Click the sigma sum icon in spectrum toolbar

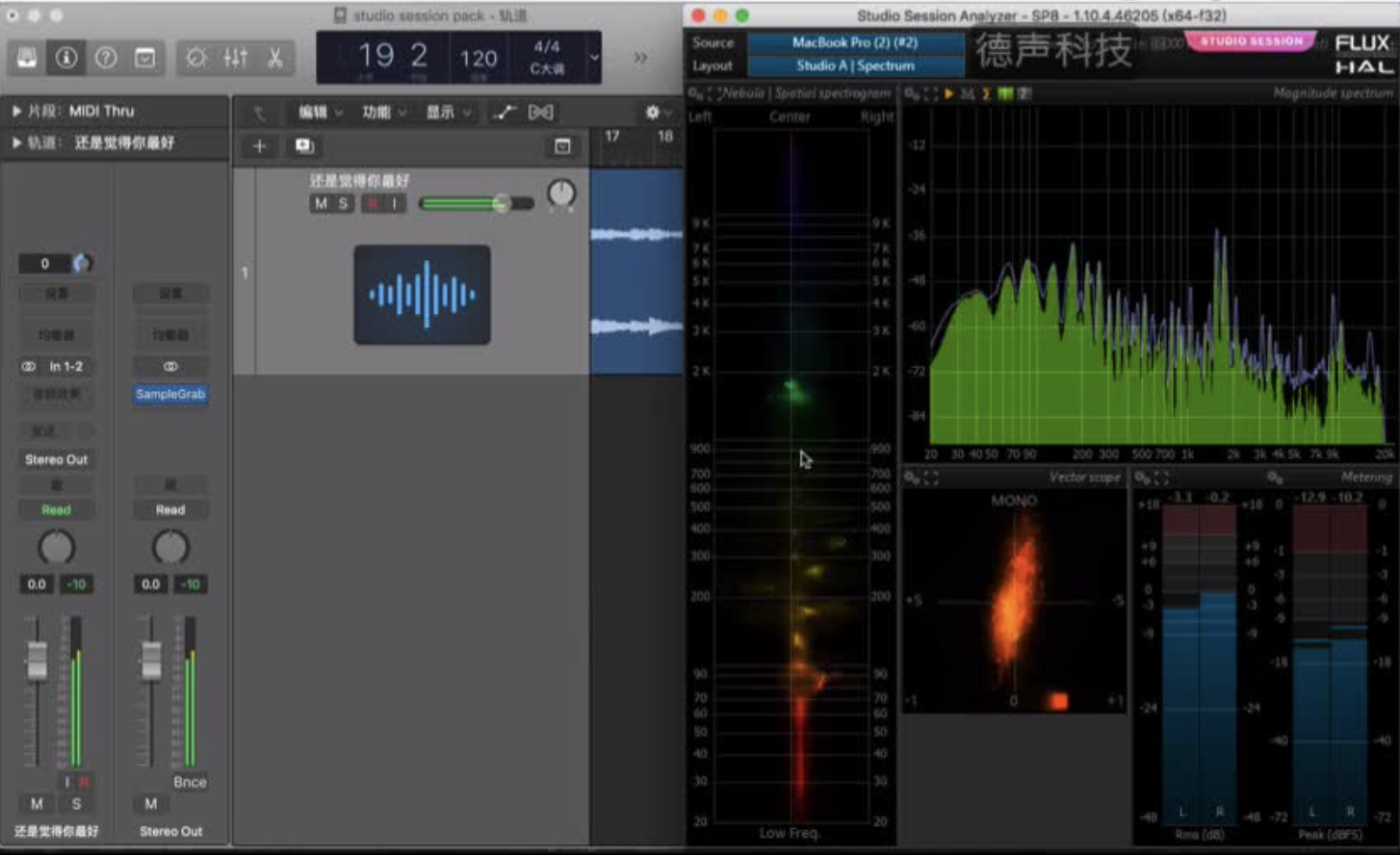(x=986, y=93)
